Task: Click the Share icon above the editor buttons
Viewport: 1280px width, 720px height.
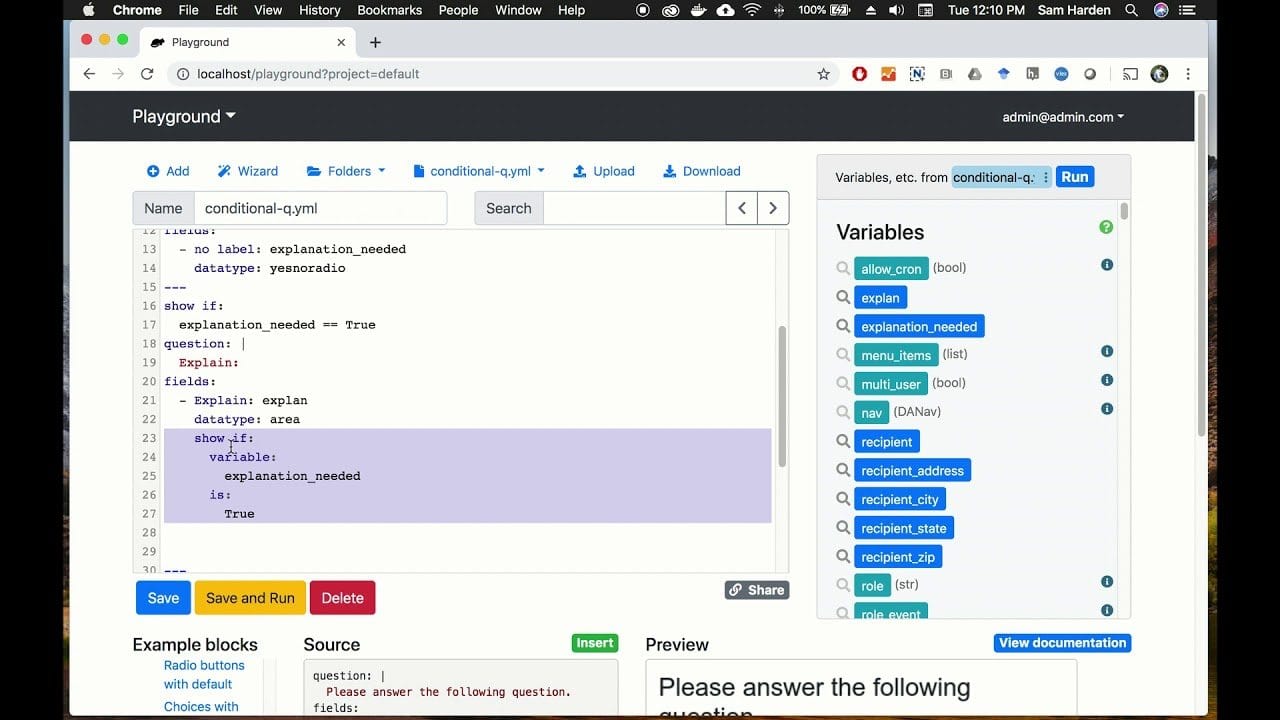Action: coord(756,589)
